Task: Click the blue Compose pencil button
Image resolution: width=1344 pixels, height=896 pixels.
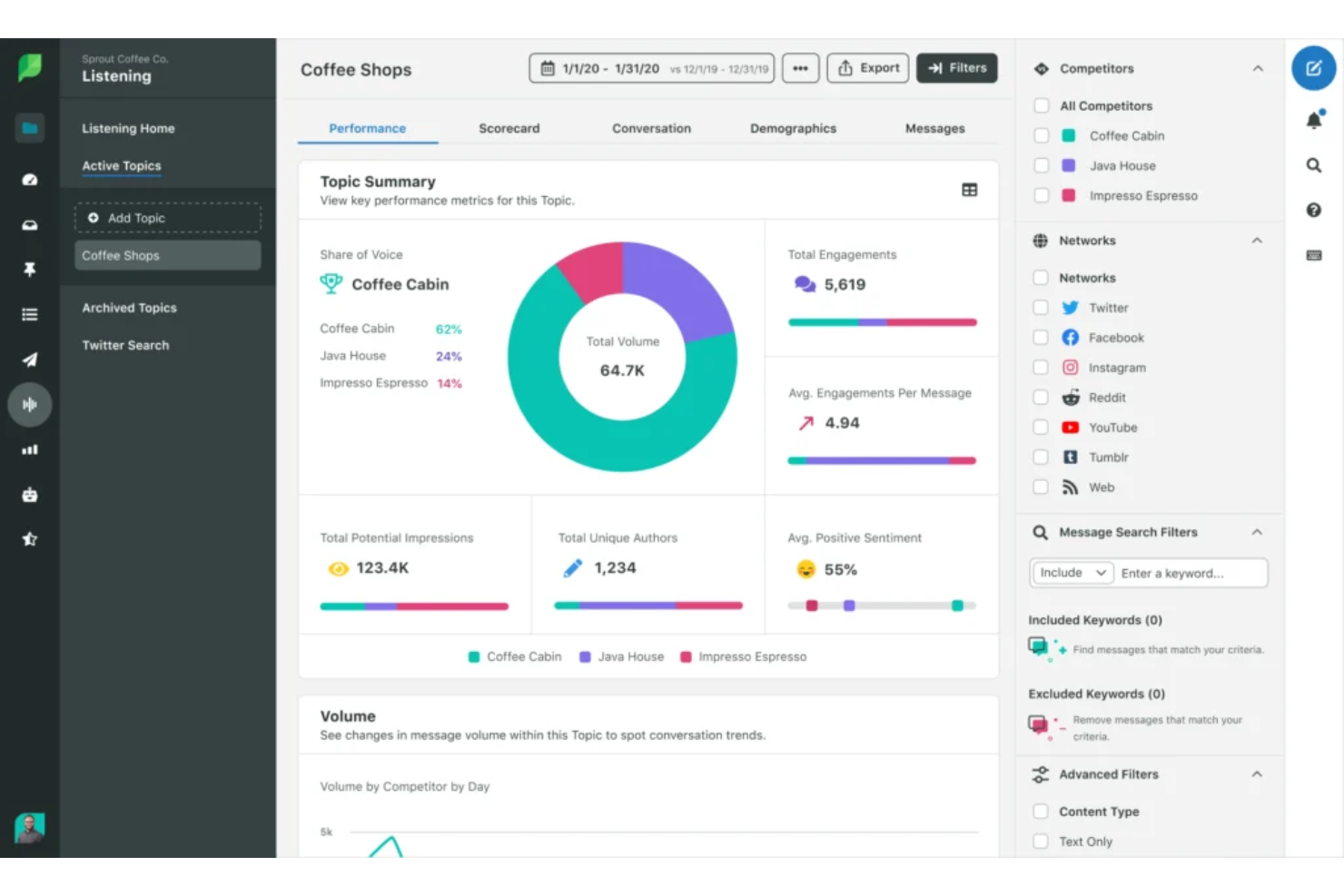Action: tap(1313, 68)
